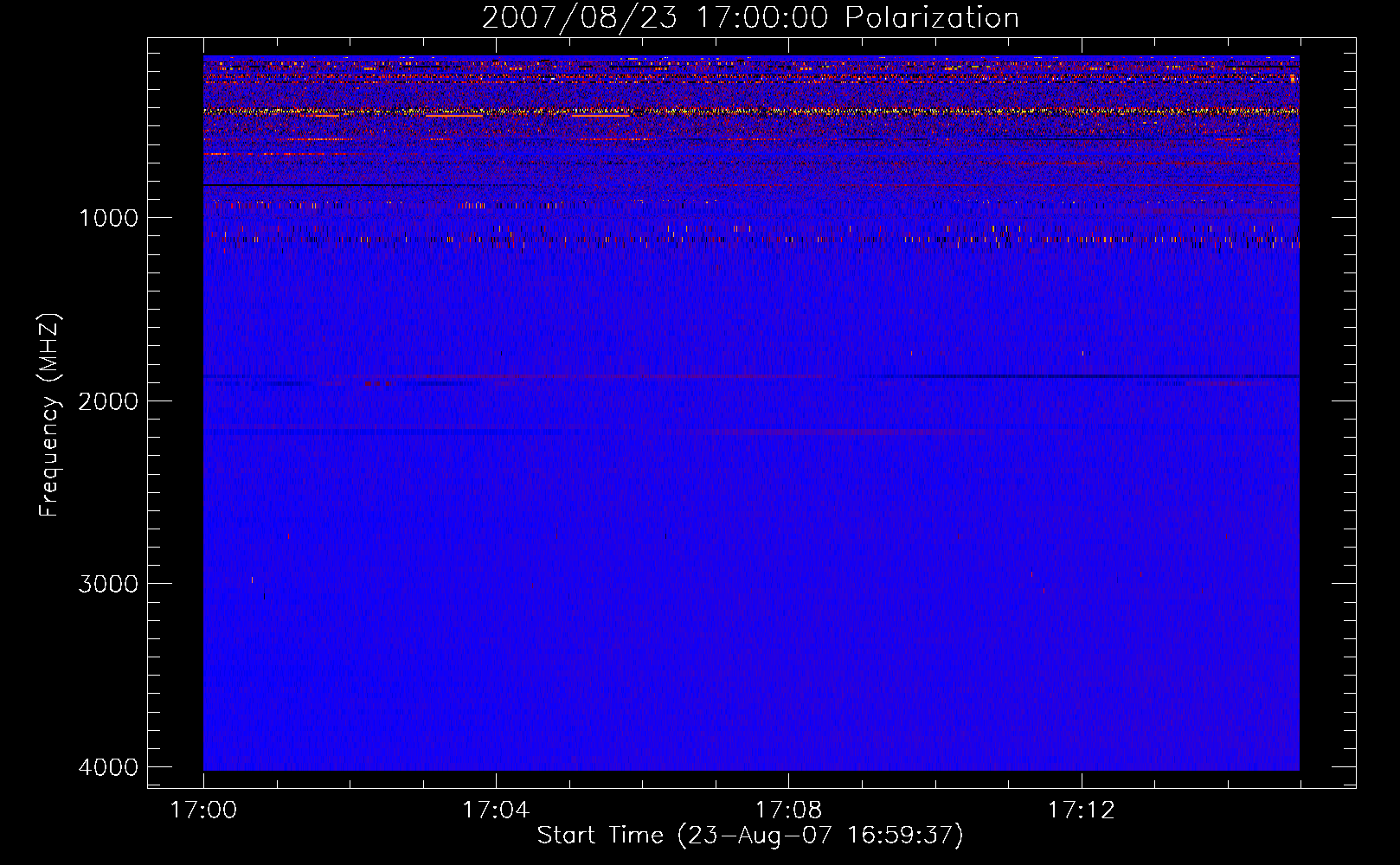The height and width of the screenshot is (865, 1400).
Task: Click the 17:08 time tick label
Action: point(788,810)
